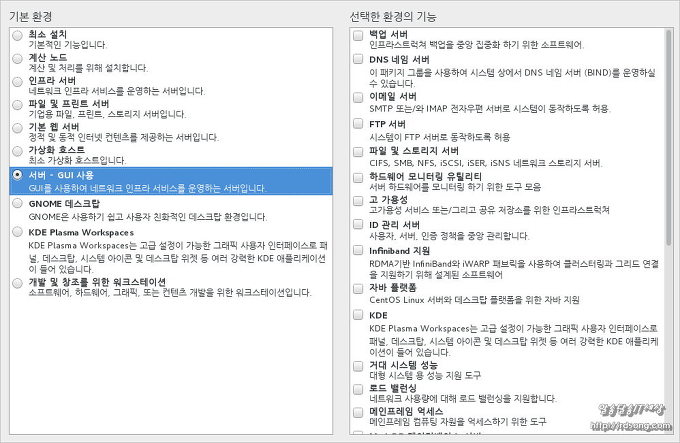Image resolution: width=680 pixels, height=443 pixels.
Task: Check the DNS 네임 서버 add-on
Action: tap(358, 60)
